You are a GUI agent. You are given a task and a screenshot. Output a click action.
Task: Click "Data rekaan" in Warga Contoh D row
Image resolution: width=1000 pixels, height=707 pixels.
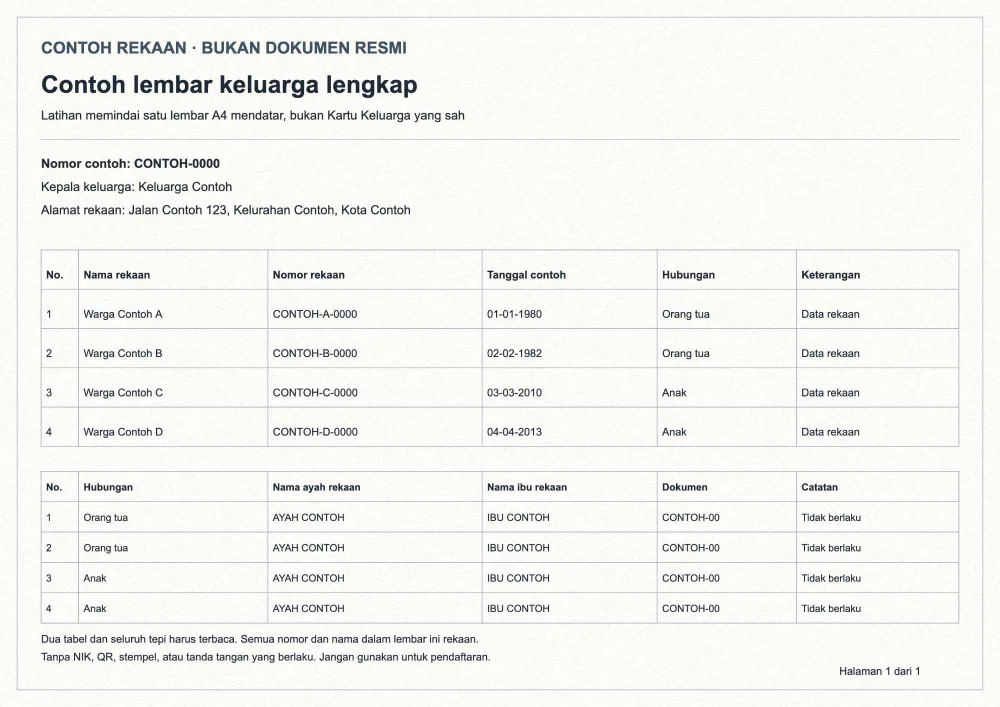click(830, 432)
